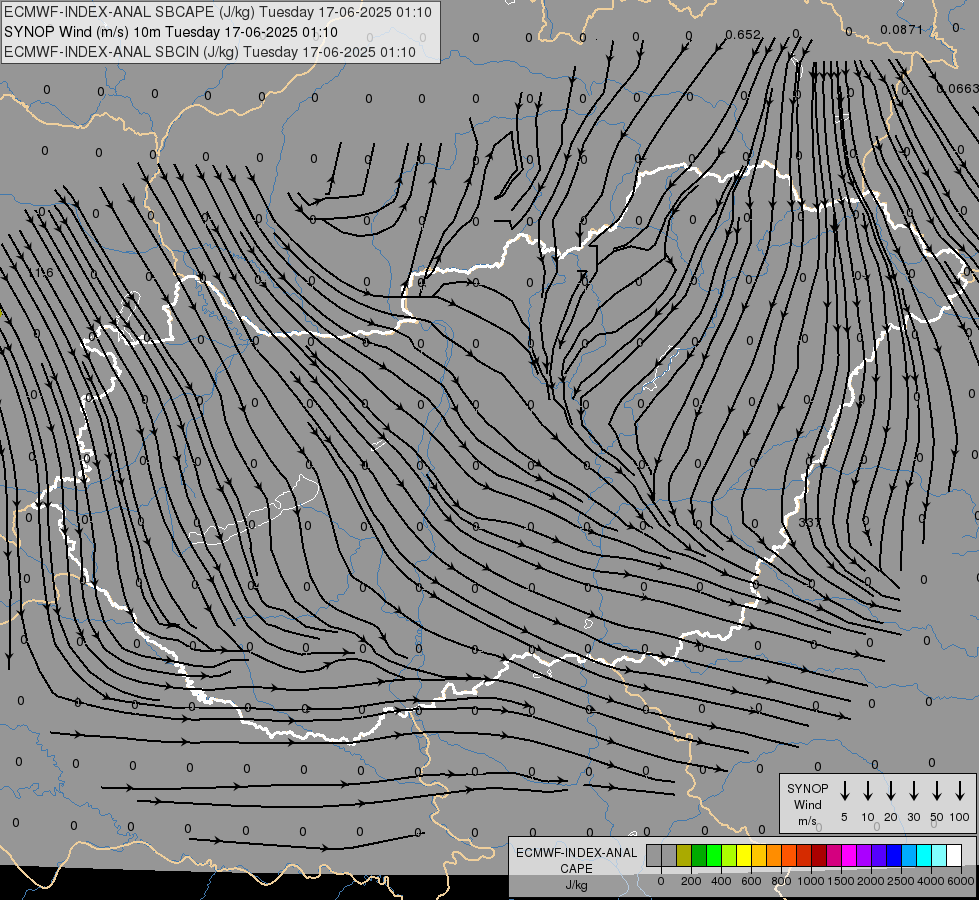This screenshot has width=979, height=900.
Task: Click the wind legend arrow above 10
Action: 868,791
